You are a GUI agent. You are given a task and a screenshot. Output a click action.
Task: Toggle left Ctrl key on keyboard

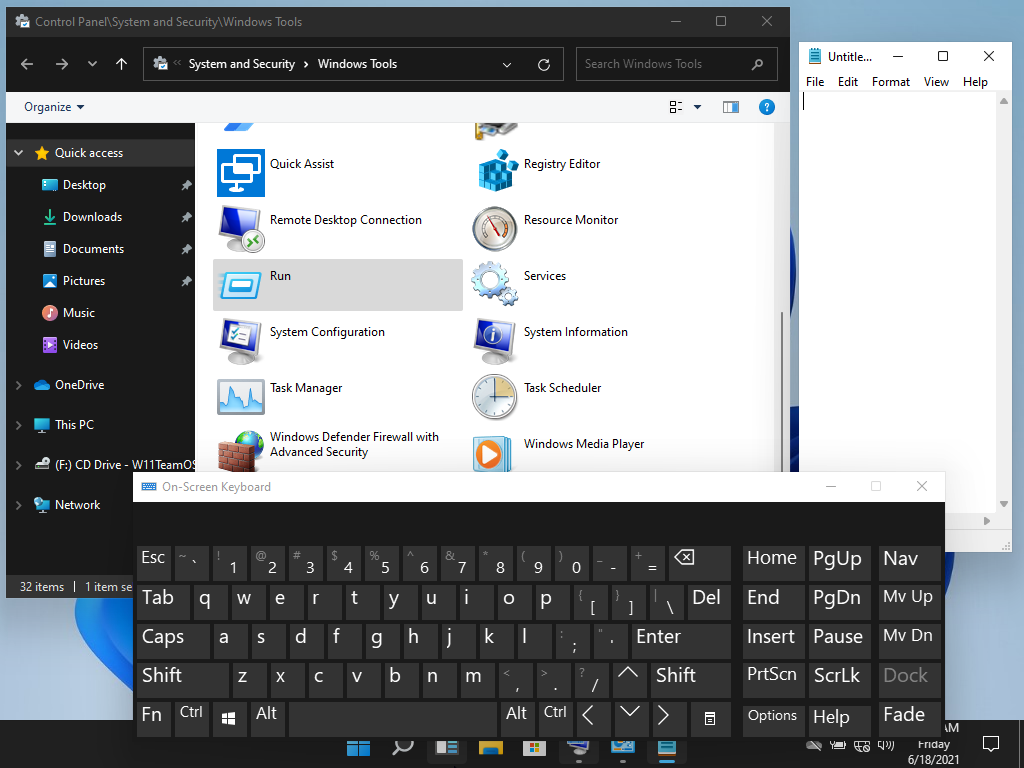tap(191, 719)
